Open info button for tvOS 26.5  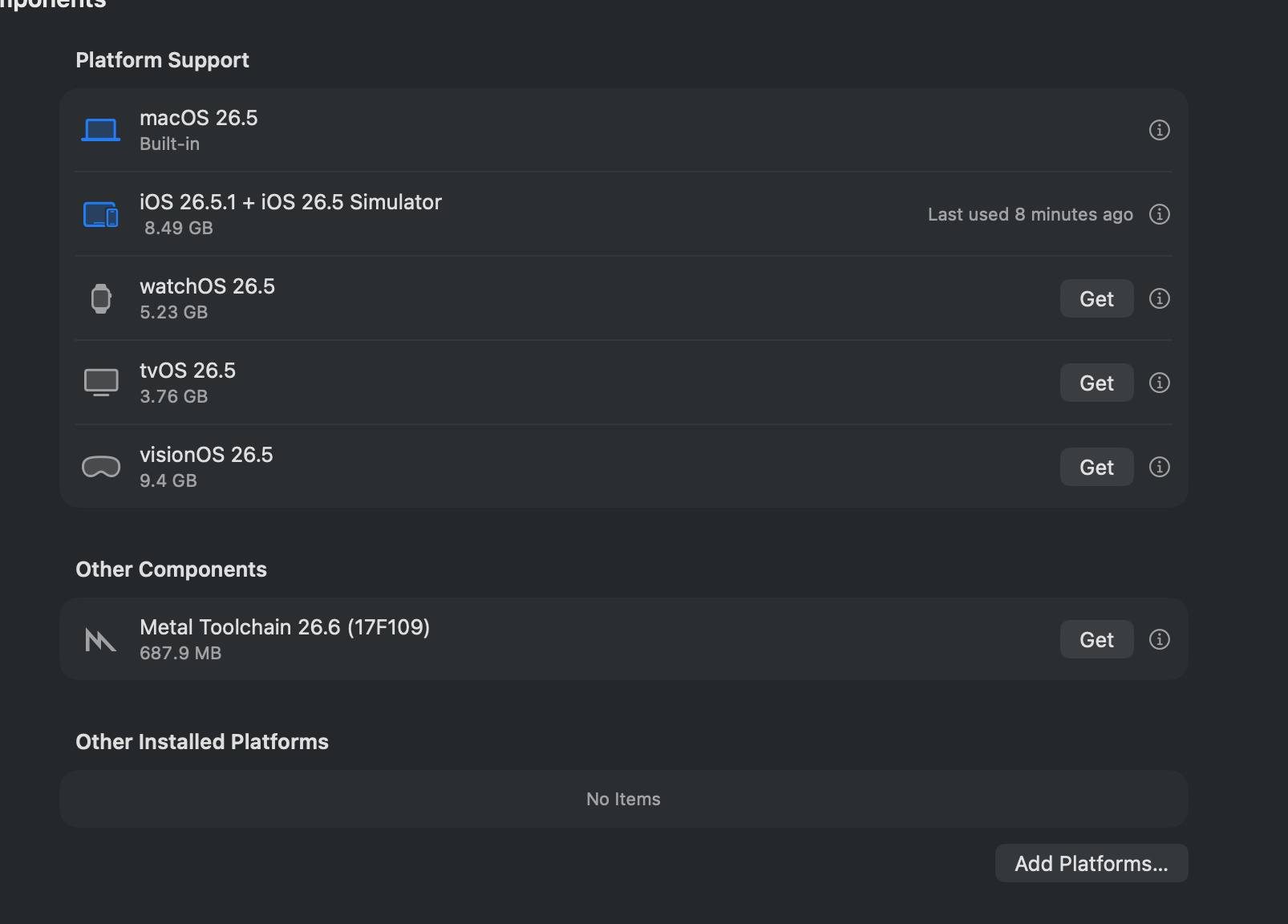[x=1160, y=383]
